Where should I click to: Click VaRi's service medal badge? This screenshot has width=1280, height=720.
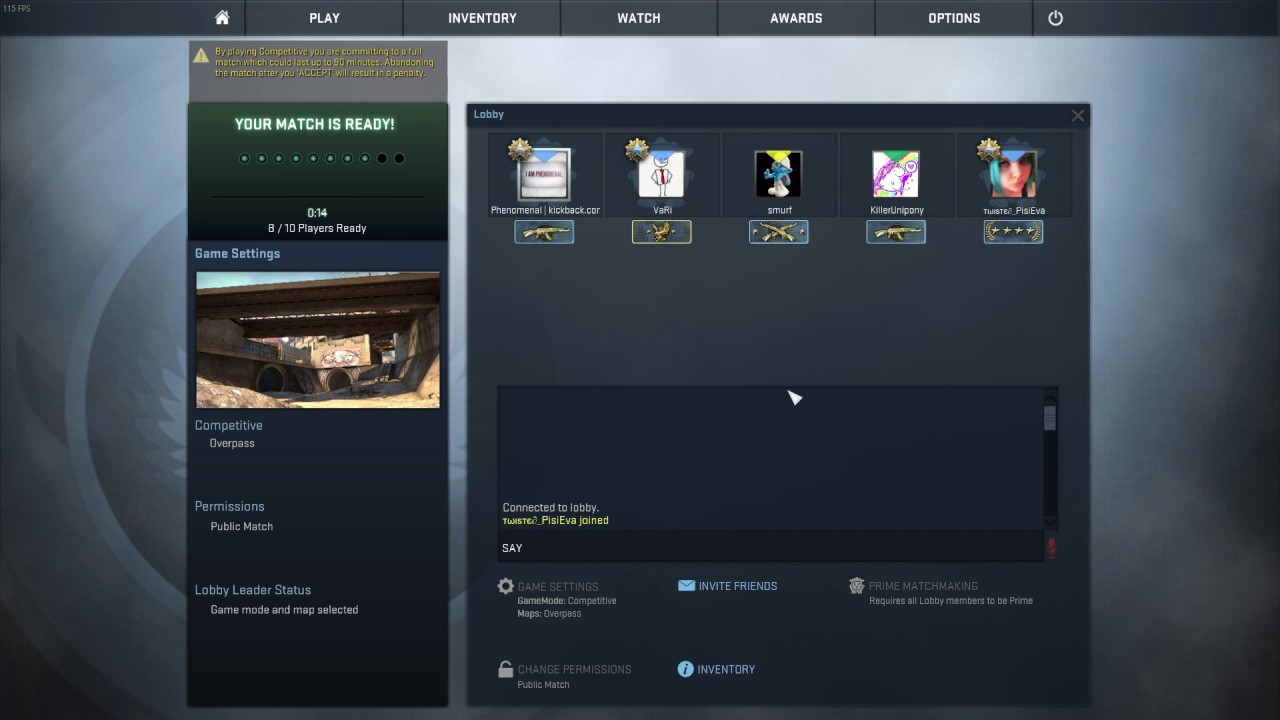click(637, 150)
